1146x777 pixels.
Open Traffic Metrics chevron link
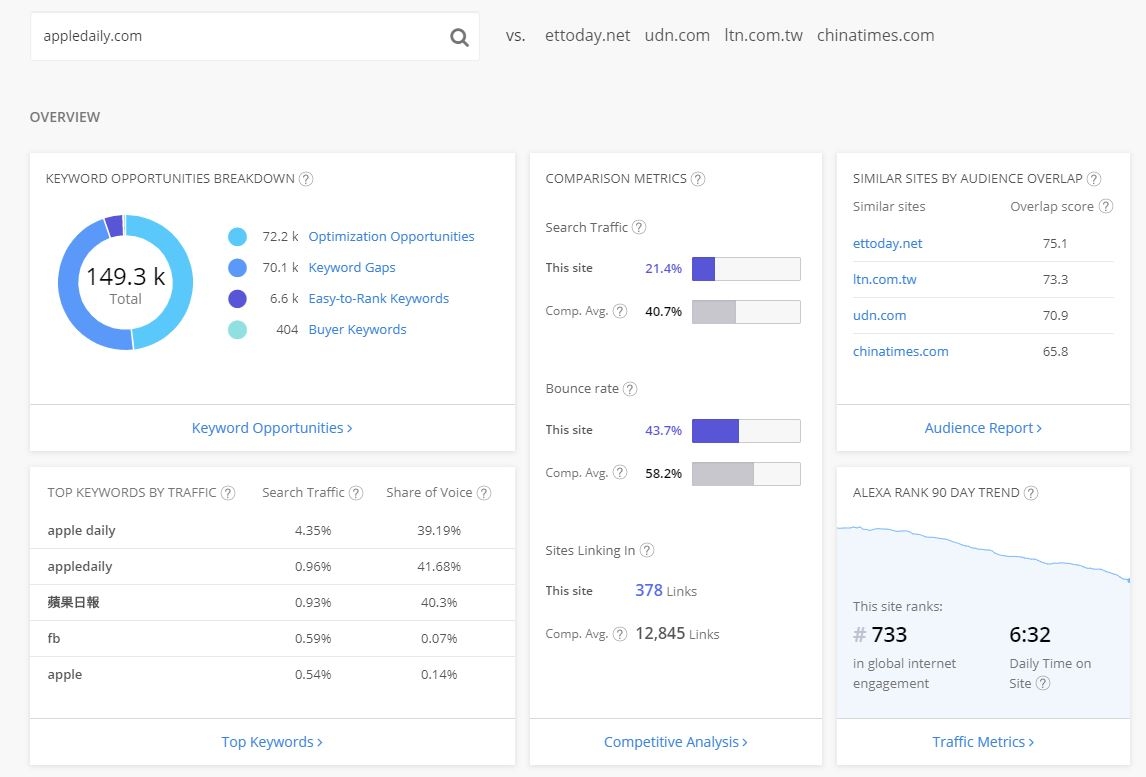click(983, 742)
